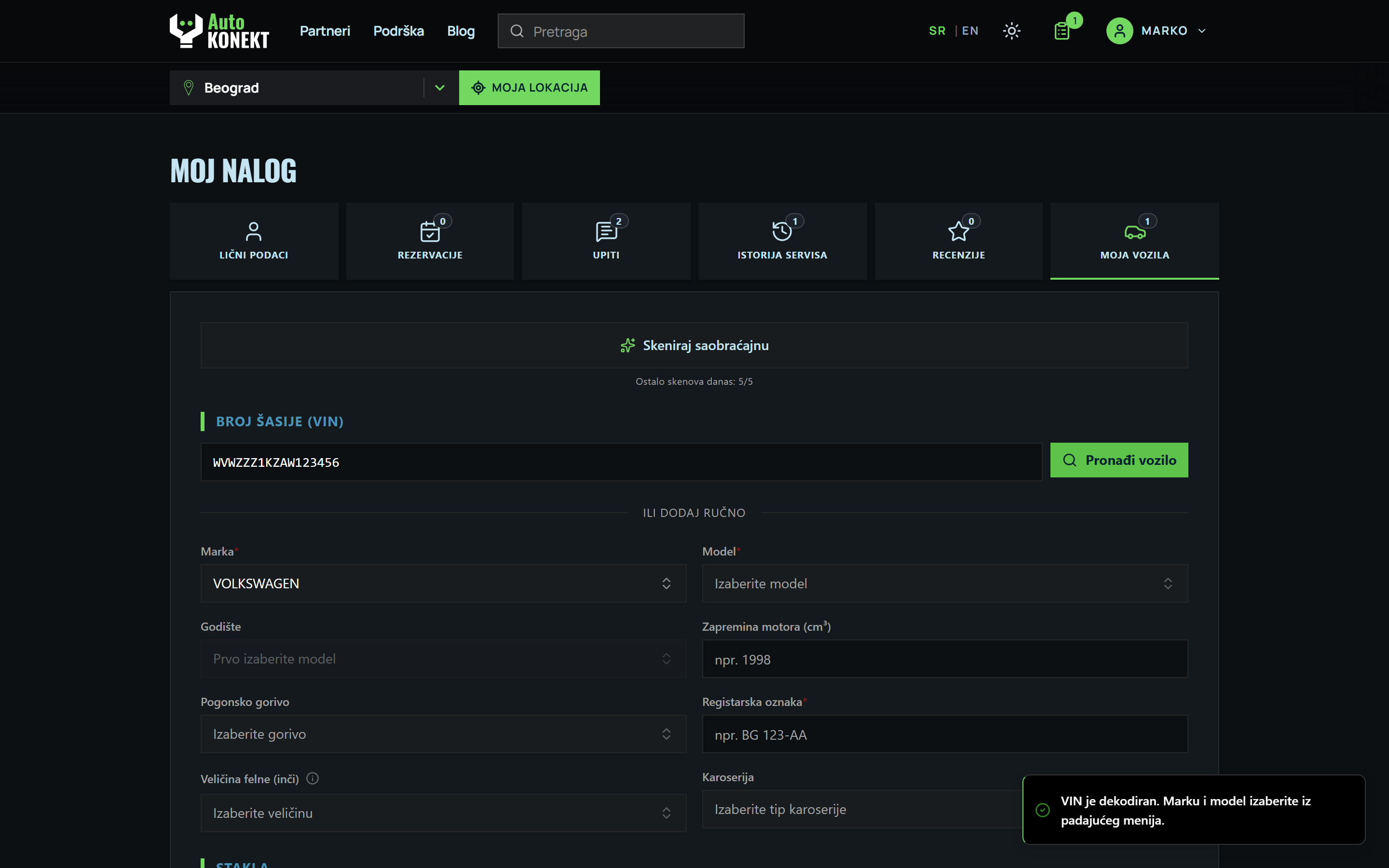Open the Izaberite veličinu felne dropdown

pyautogui.click(x=443, y=813)
